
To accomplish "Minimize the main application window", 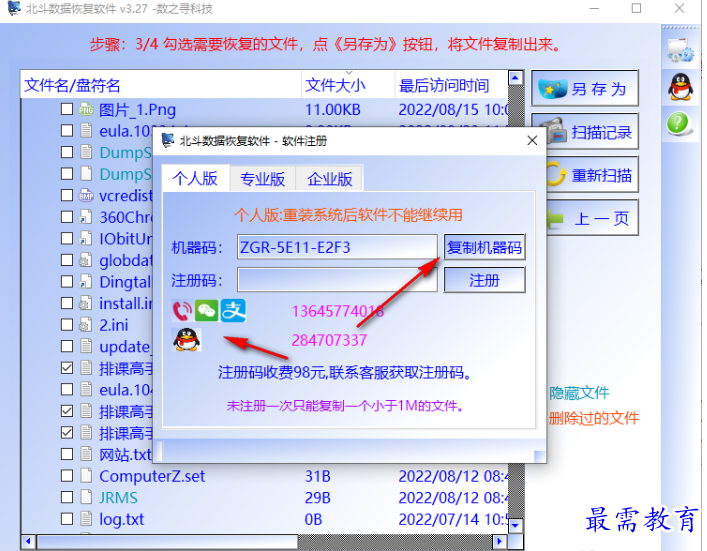I will (594, 8).
